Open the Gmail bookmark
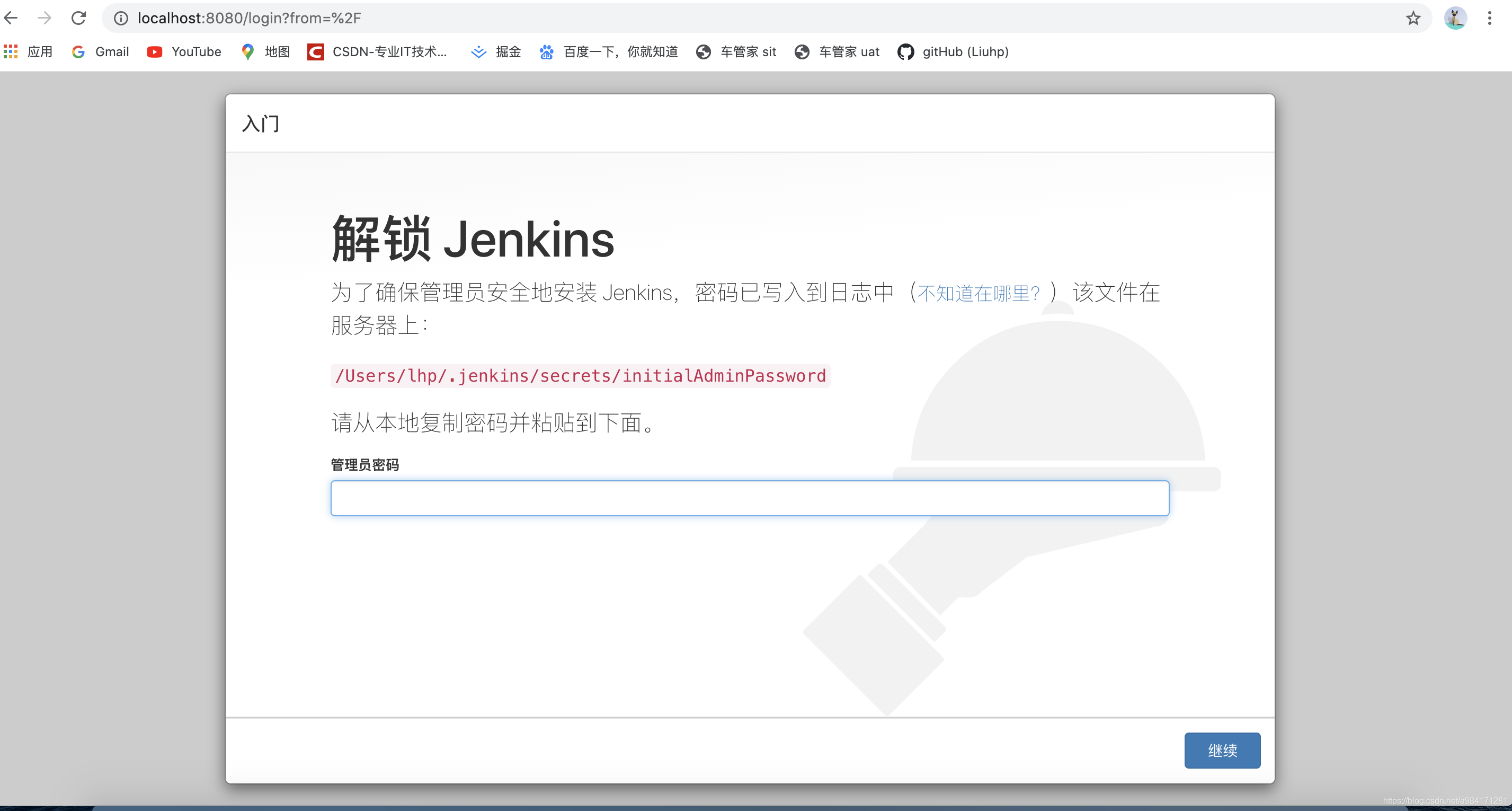 click(100, 51)
